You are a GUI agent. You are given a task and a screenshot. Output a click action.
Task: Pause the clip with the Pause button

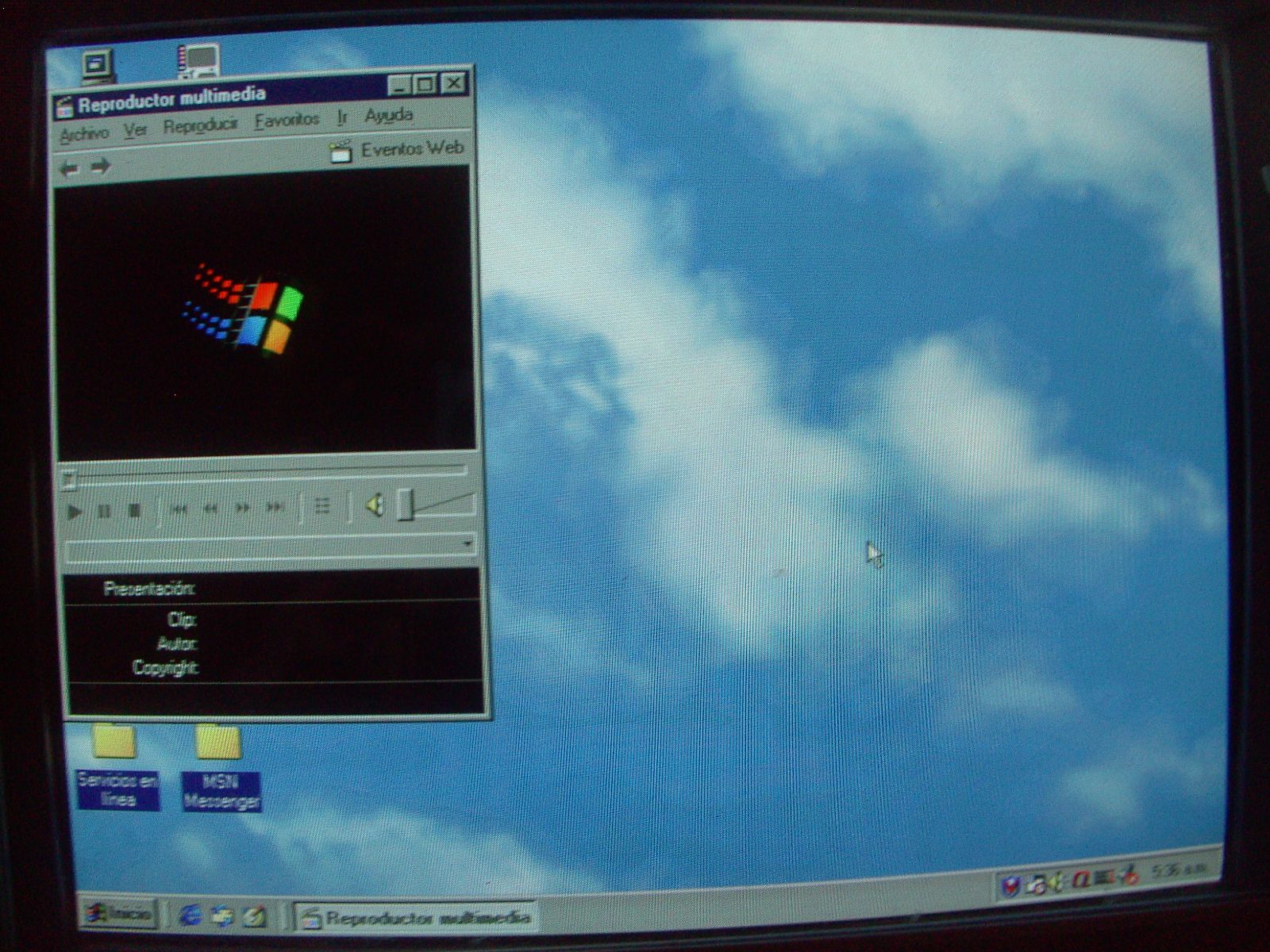tap(104, 512)
